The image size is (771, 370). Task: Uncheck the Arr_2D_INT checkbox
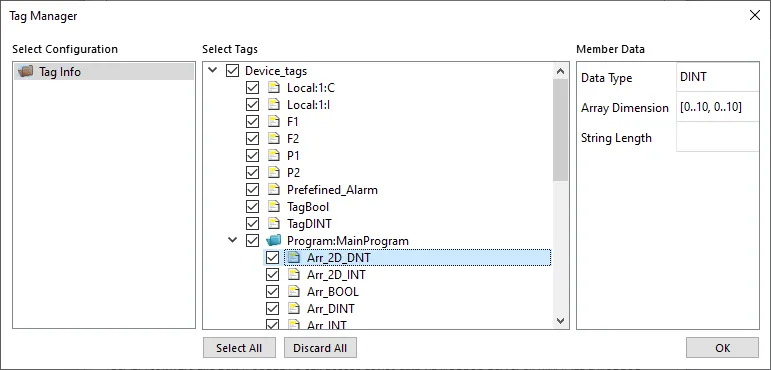[x=272, y=275]
